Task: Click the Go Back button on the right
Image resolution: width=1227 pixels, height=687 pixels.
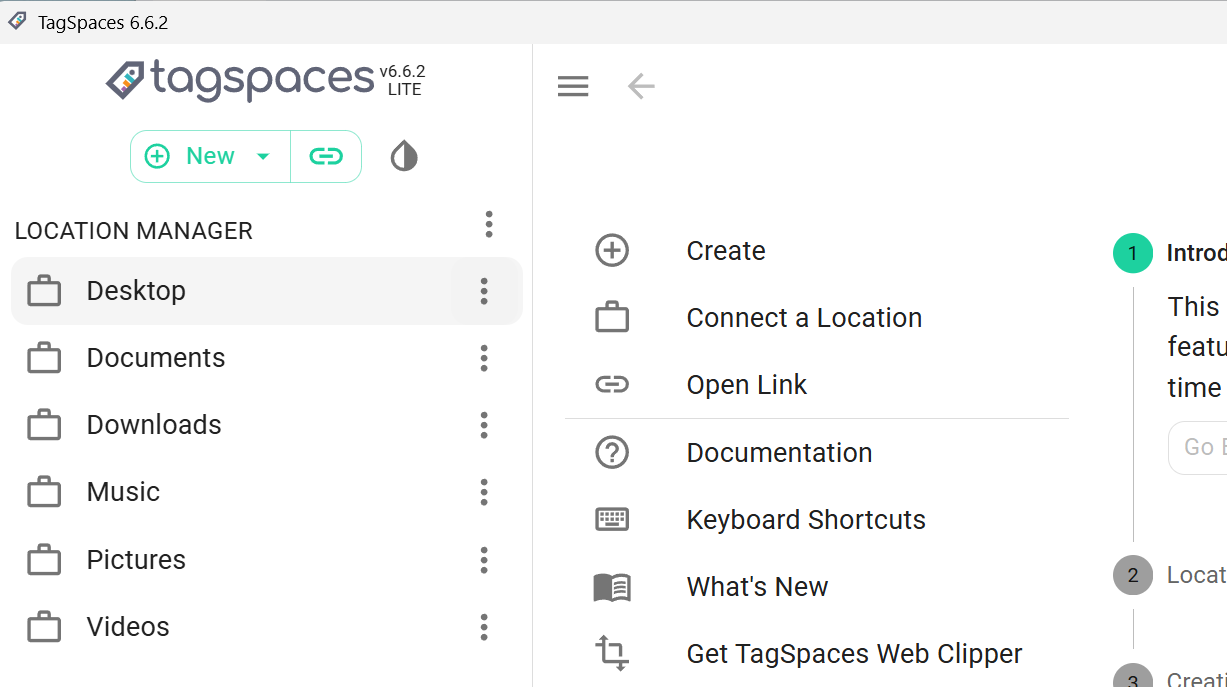Action: [1204, 447]
